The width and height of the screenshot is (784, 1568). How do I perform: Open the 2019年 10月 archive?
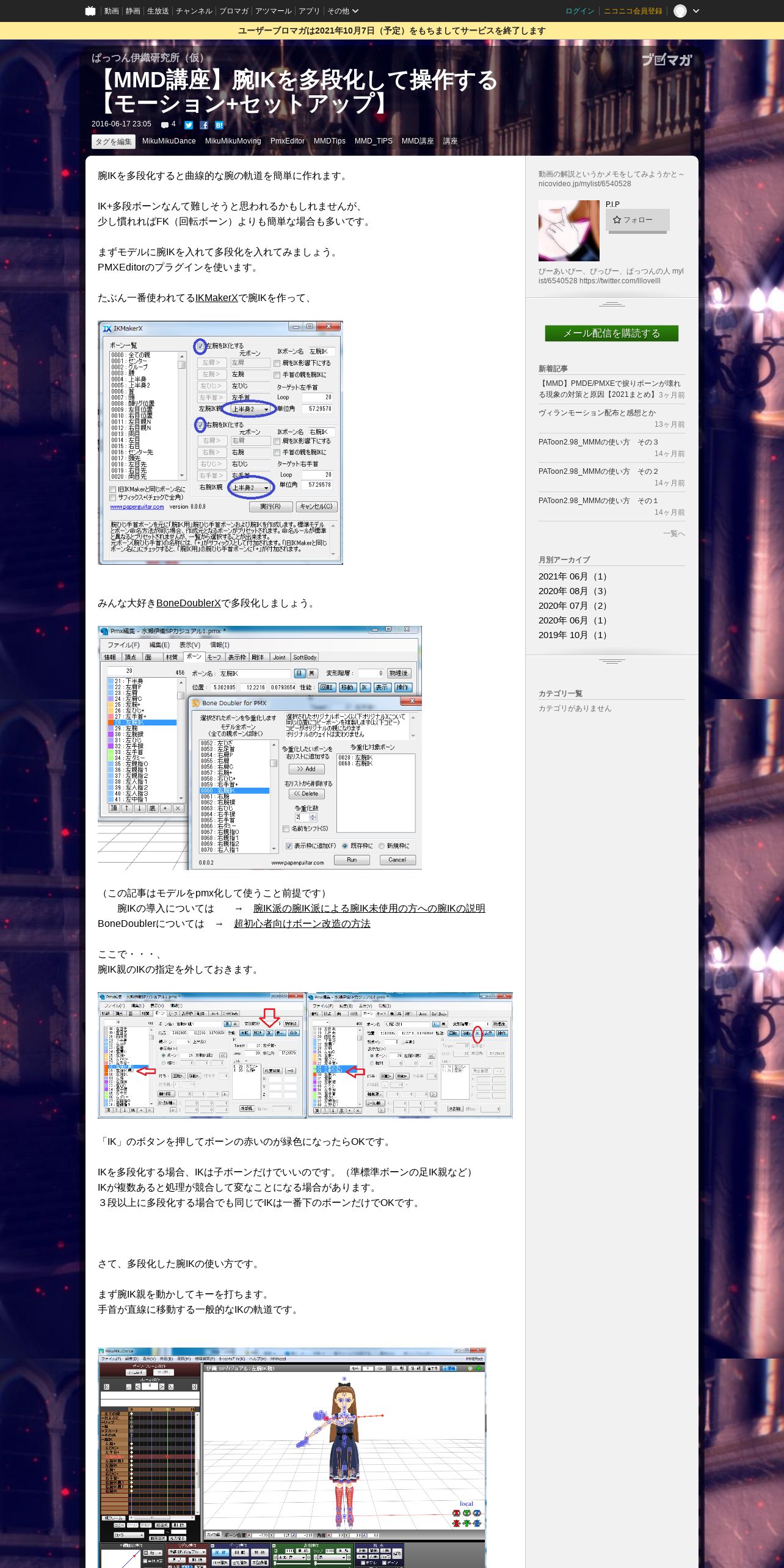click(573, 635)
